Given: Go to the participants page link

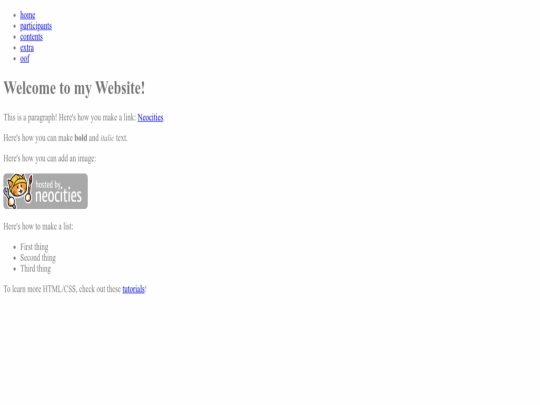Looking at the screenshot, I should point(36,26).
